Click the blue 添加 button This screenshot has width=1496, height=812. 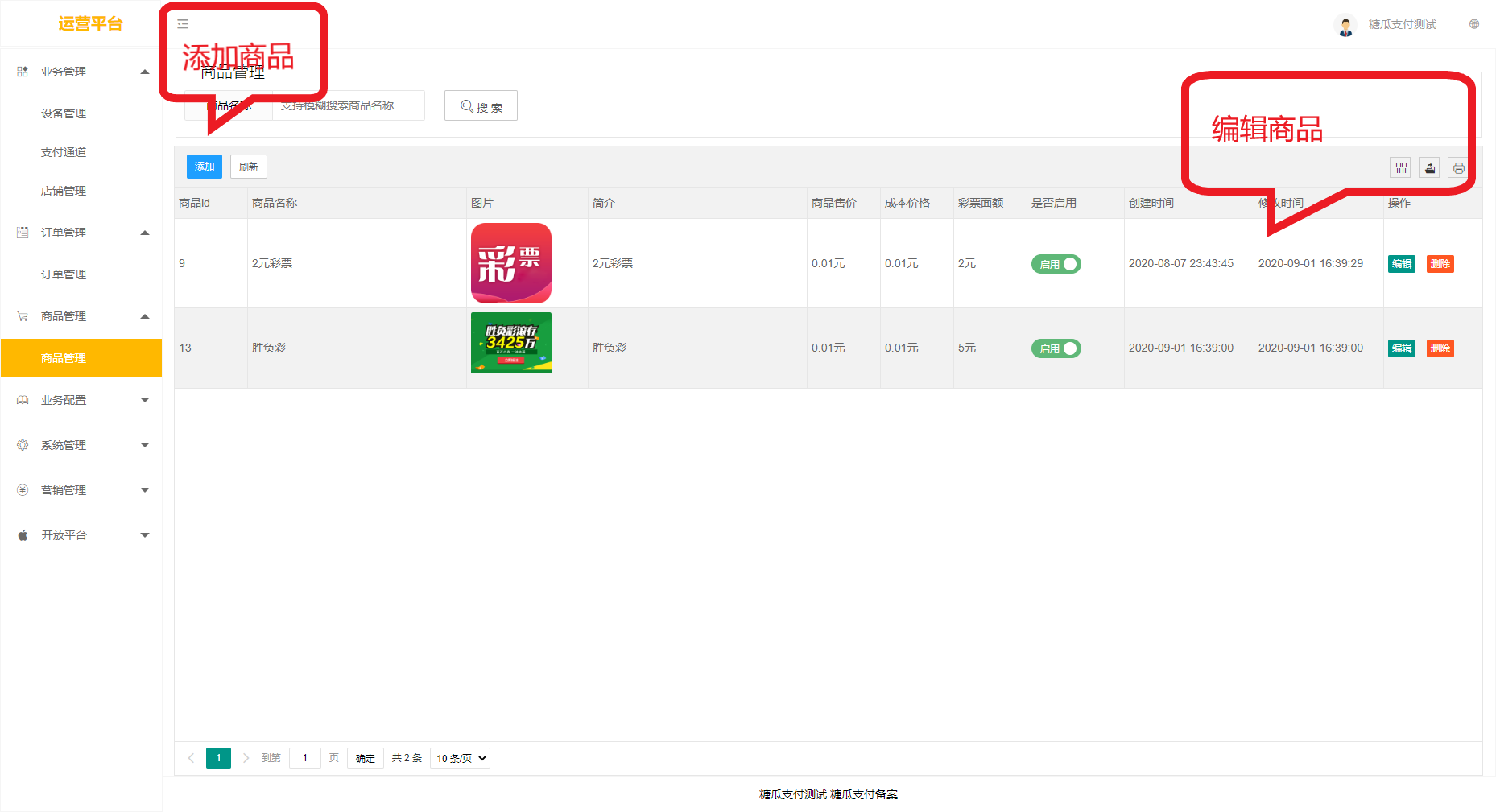coord(204,167)
